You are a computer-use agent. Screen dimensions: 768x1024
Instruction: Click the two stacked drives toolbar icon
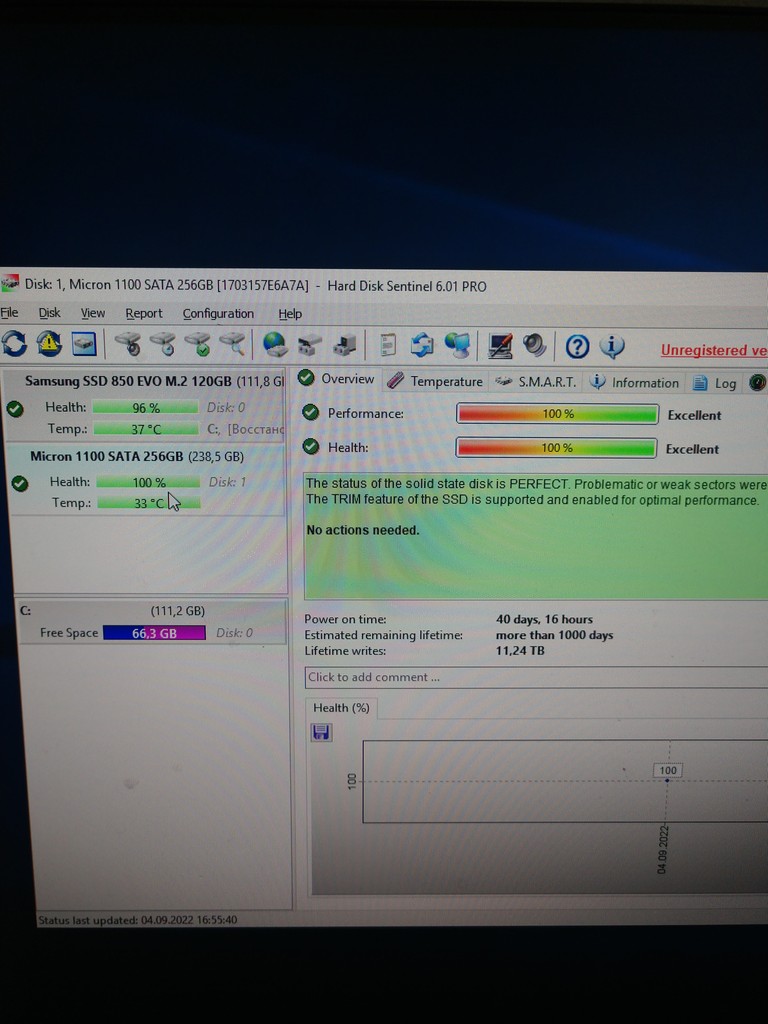pos(310,345)
